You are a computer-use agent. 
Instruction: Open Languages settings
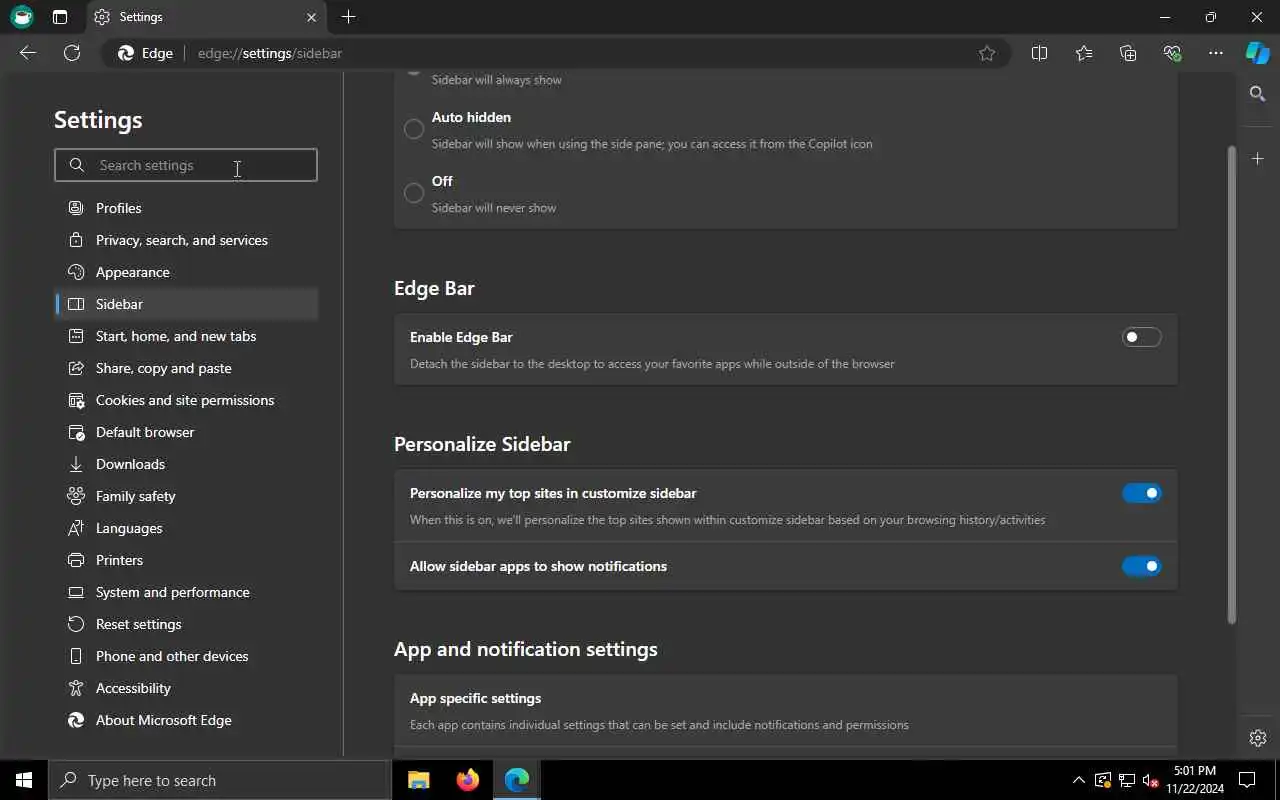186,528
